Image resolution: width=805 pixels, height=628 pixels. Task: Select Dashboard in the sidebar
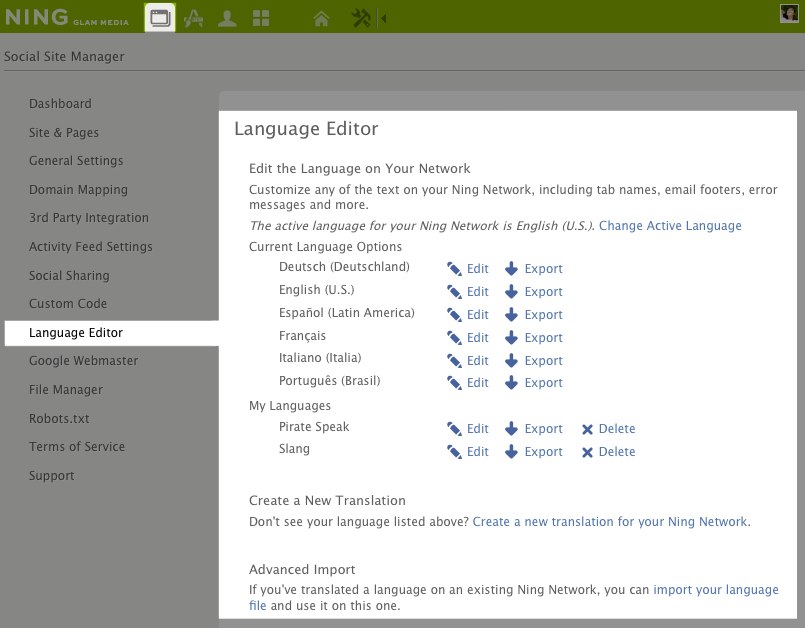click(x=60, y=104)
